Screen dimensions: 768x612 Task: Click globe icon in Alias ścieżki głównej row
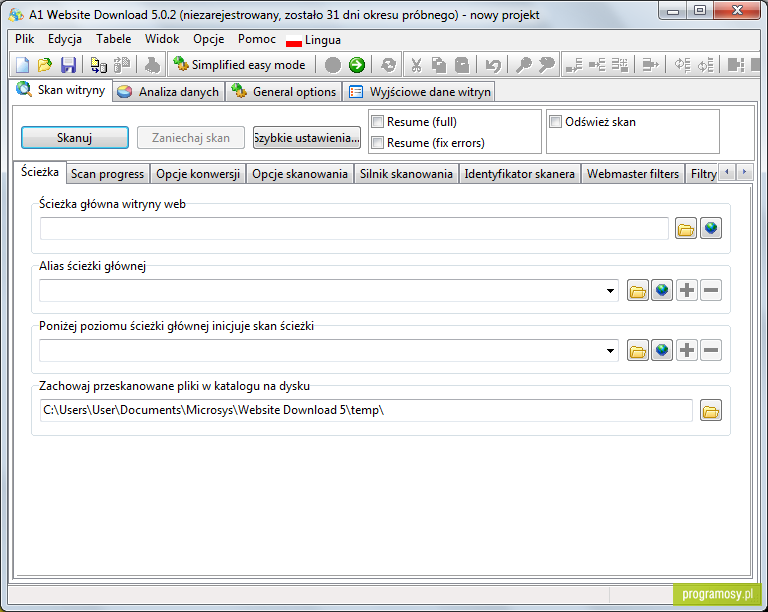(x=662, y=290)
